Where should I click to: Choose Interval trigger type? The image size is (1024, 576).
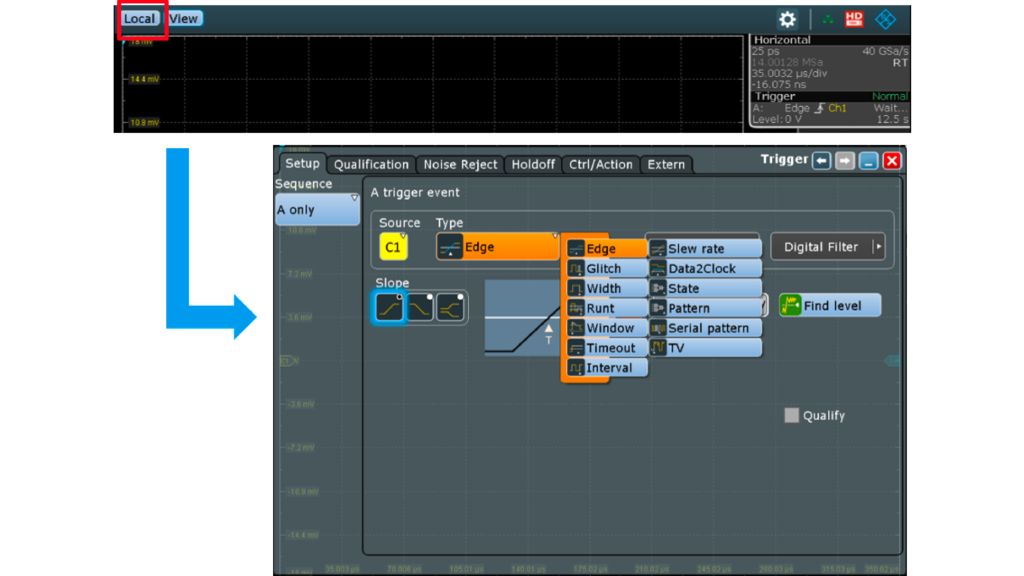(x=606, y=368)
